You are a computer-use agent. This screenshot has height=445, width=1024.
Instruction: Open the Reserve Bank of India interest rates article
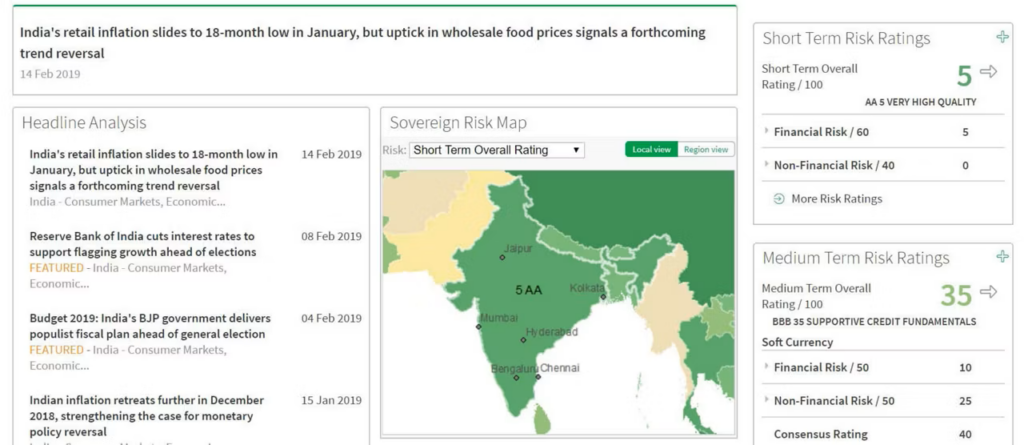point(143,244)
